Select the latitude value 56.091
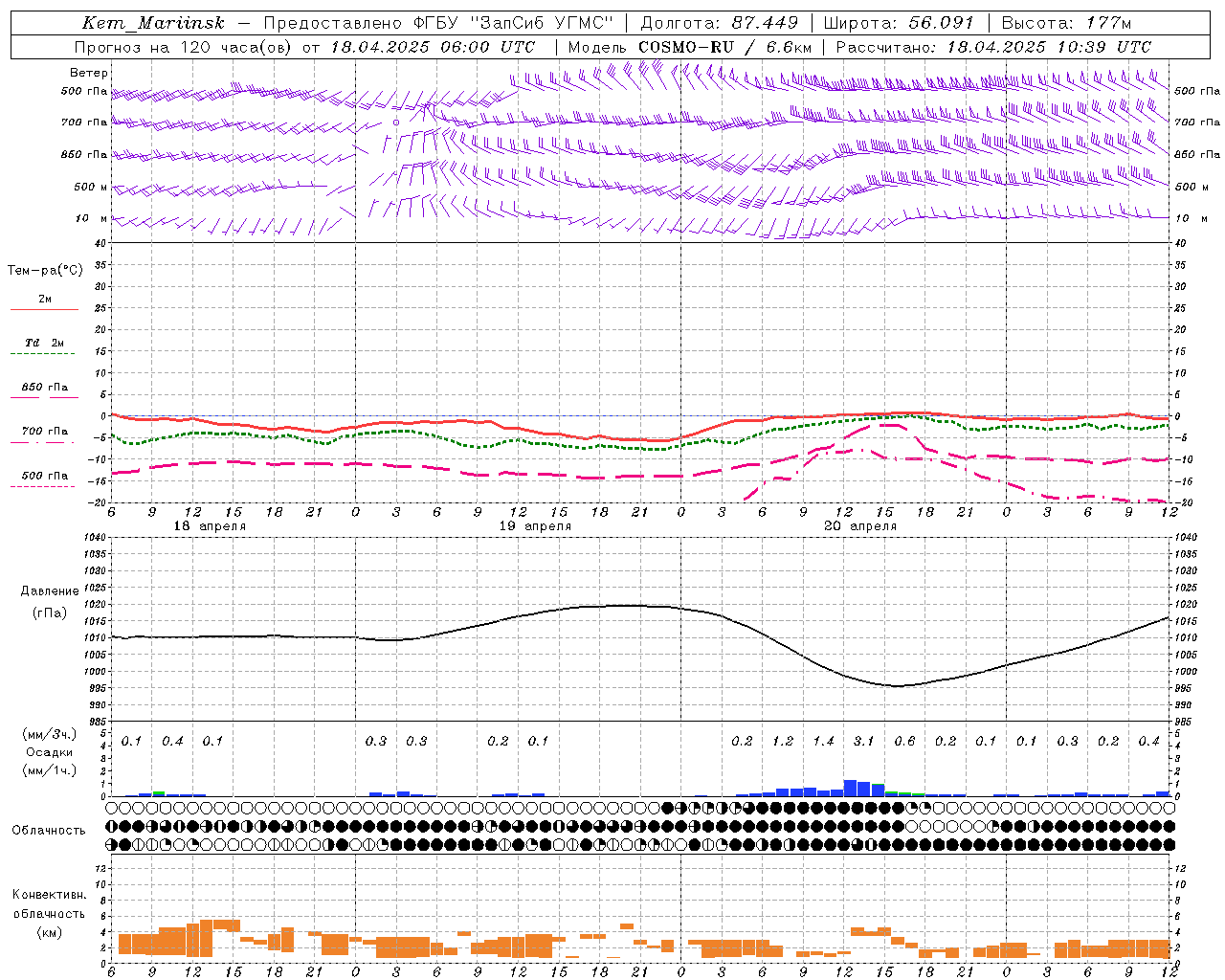Screen dimensions: 1225x980 (x=941, y=23)
